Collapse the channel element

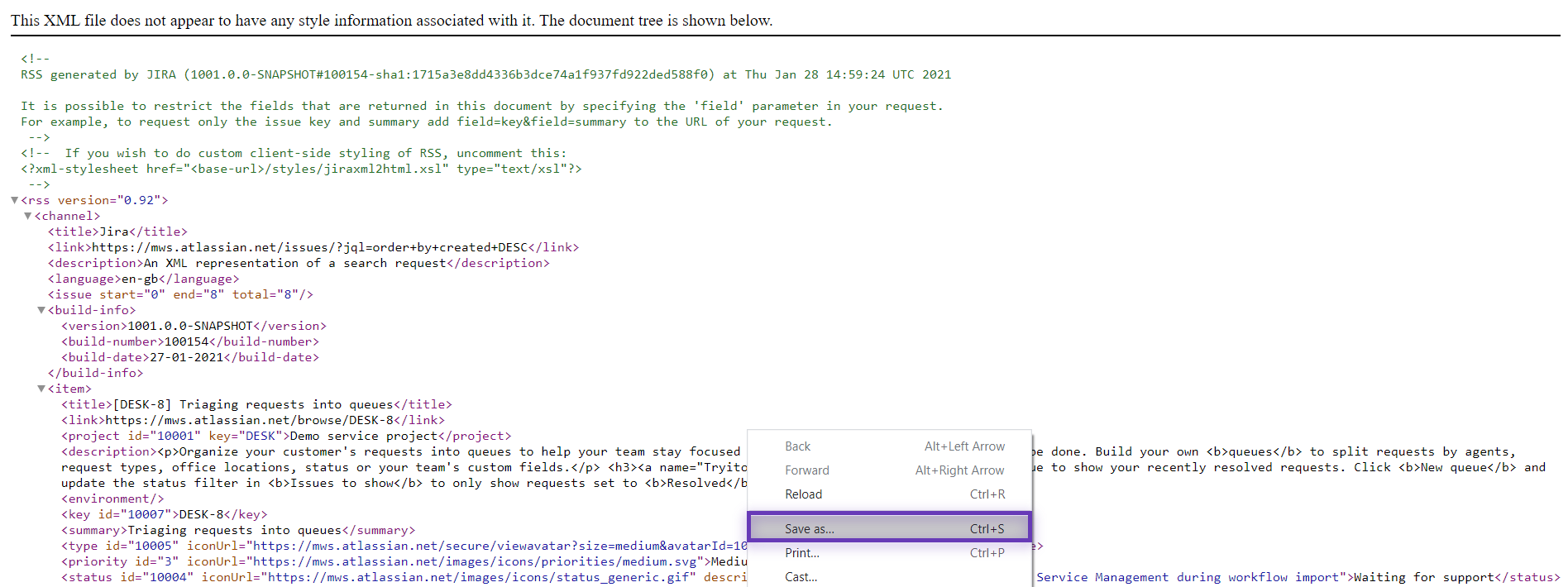(x=27, y=216)
